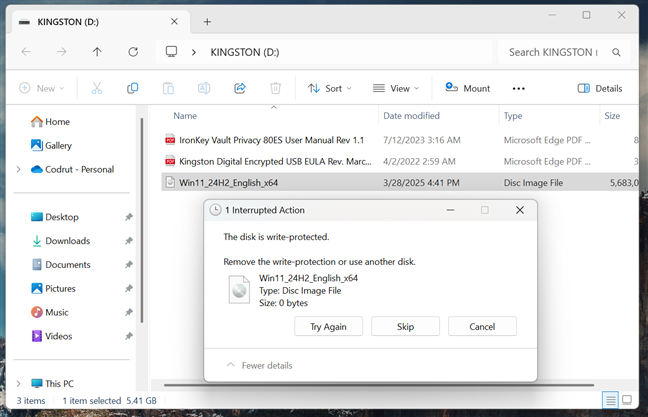Viewport: 648px width, 417px height.
Task: Go back using the left arrow
Action: (26, 52)
